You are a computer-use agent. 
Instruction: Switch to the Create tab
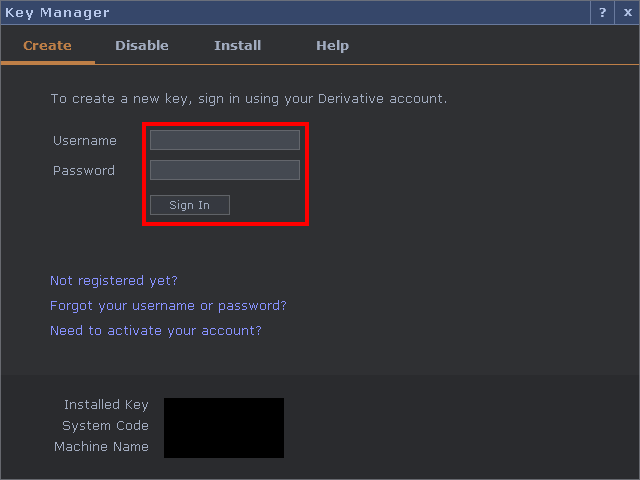47,46
